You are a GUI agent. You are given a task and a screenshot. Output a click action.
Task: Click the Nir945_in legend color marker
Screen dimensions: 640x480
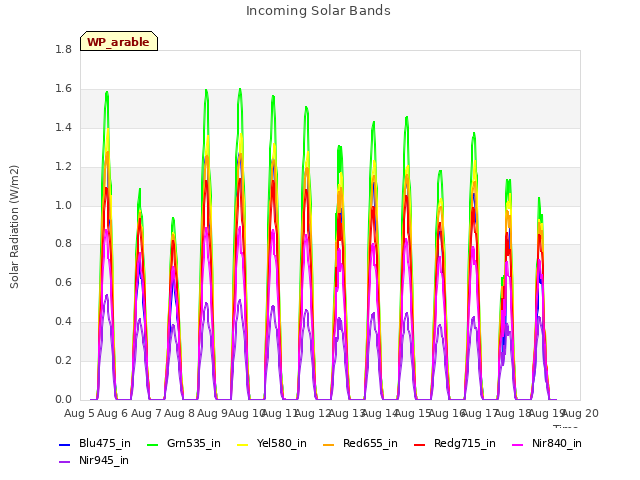[64, 462]
